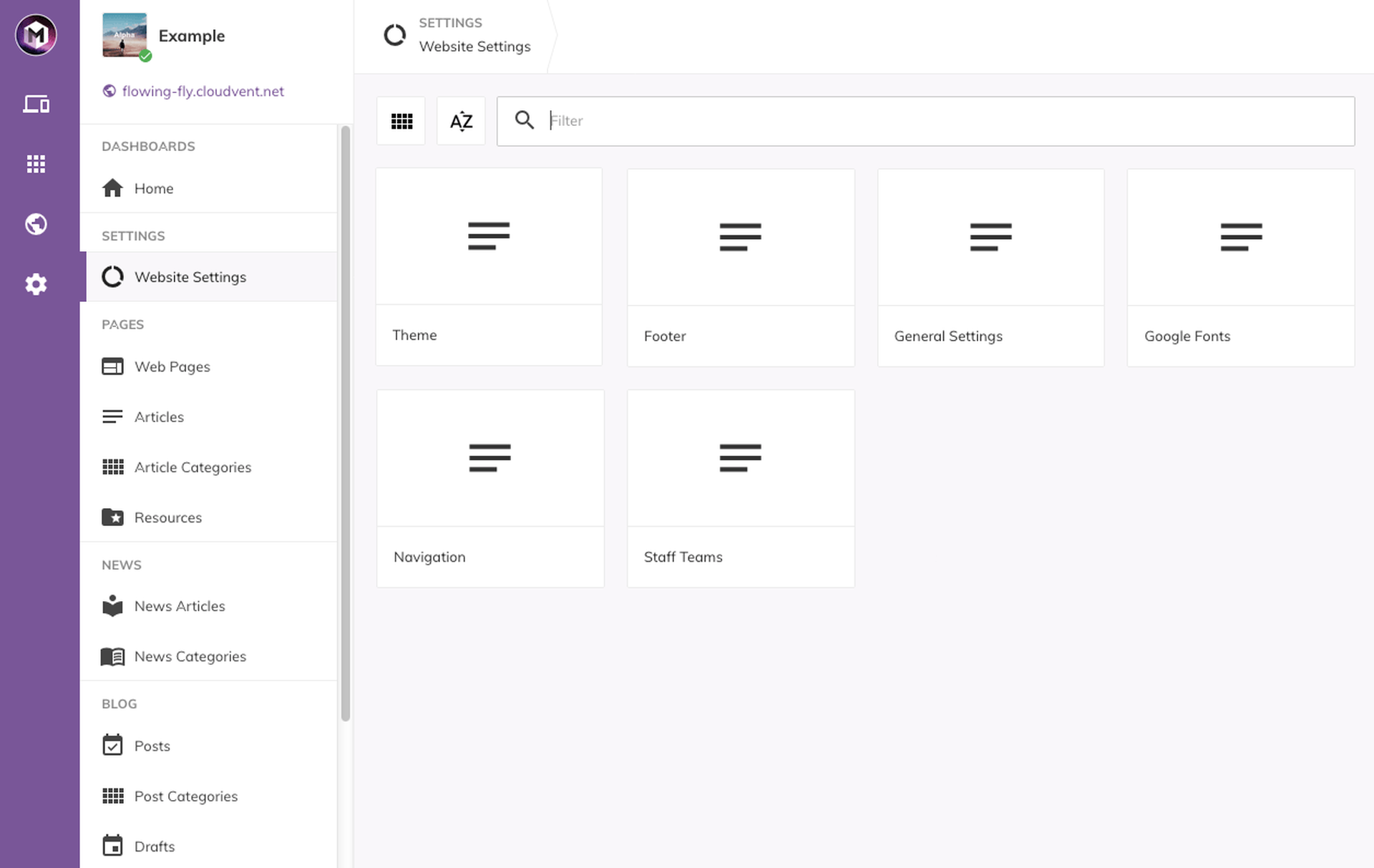Open the globe icon in purple sidebar

click(x=36, y=224)
